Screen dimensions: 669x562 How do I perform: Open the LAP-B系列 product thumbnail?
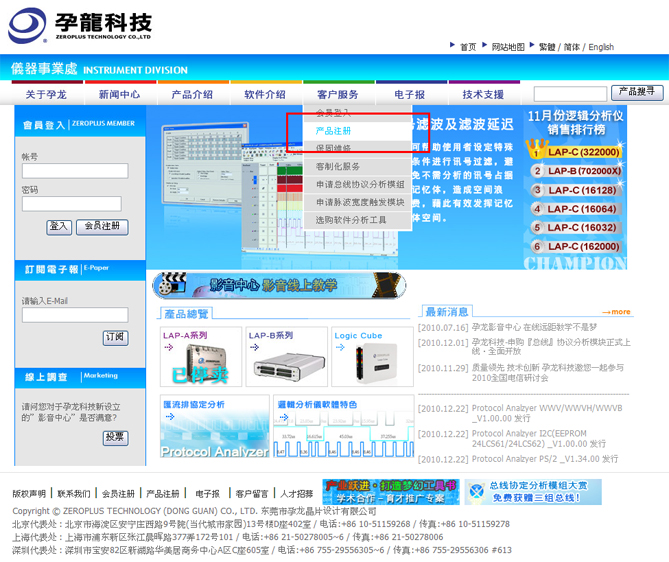coord(286,357)
